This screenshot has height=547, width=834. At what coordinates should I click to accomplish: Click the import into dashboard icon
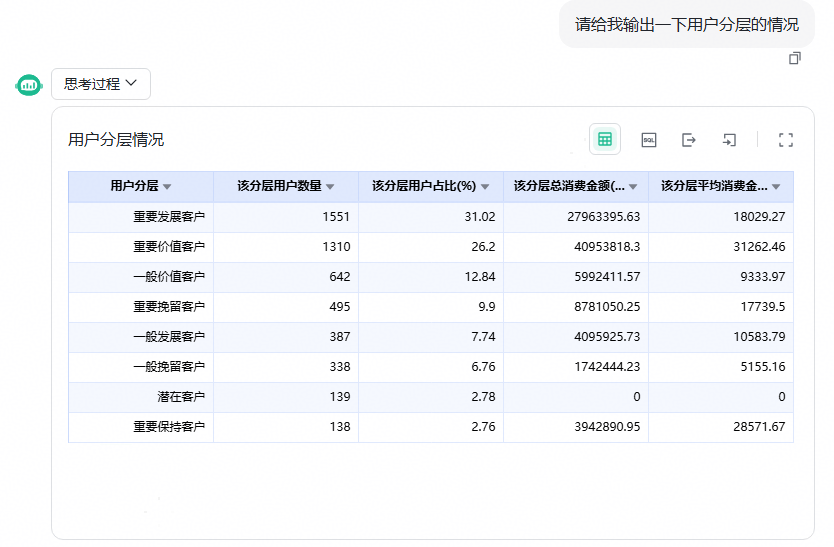pos(729,140)
